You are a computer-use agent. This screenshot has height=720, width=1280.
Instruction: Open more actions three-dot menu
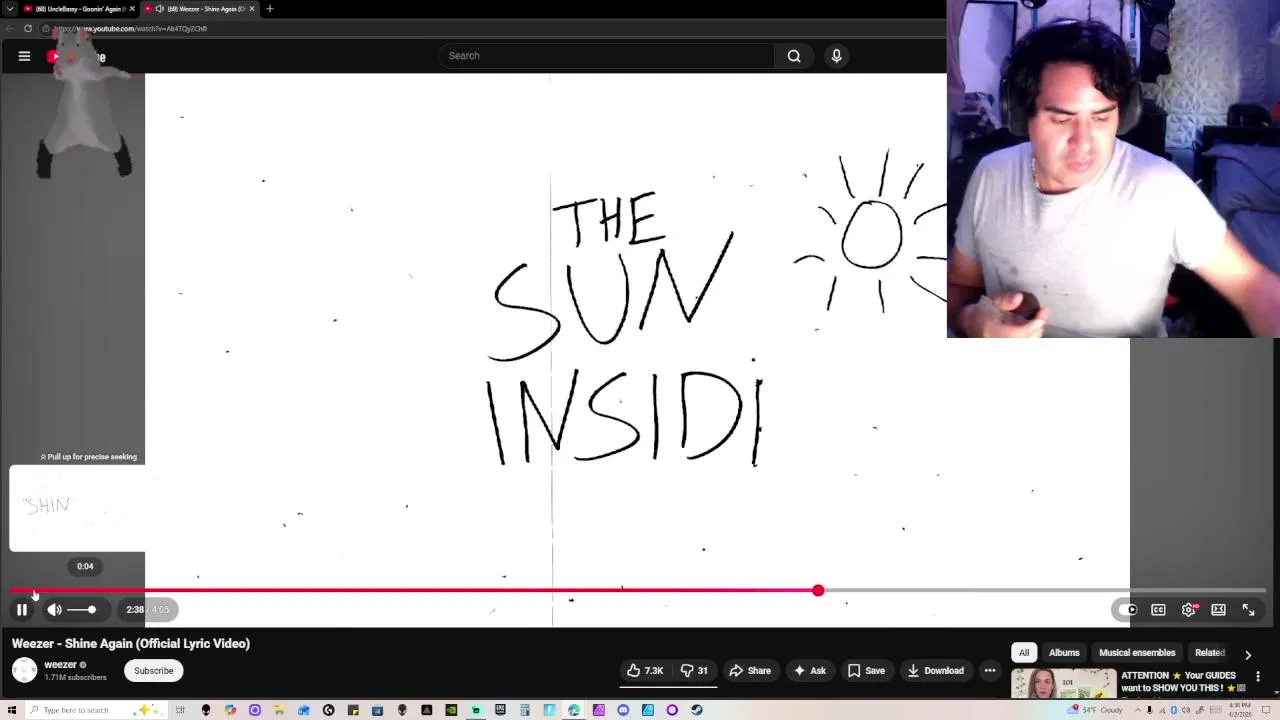click(990, 671)
